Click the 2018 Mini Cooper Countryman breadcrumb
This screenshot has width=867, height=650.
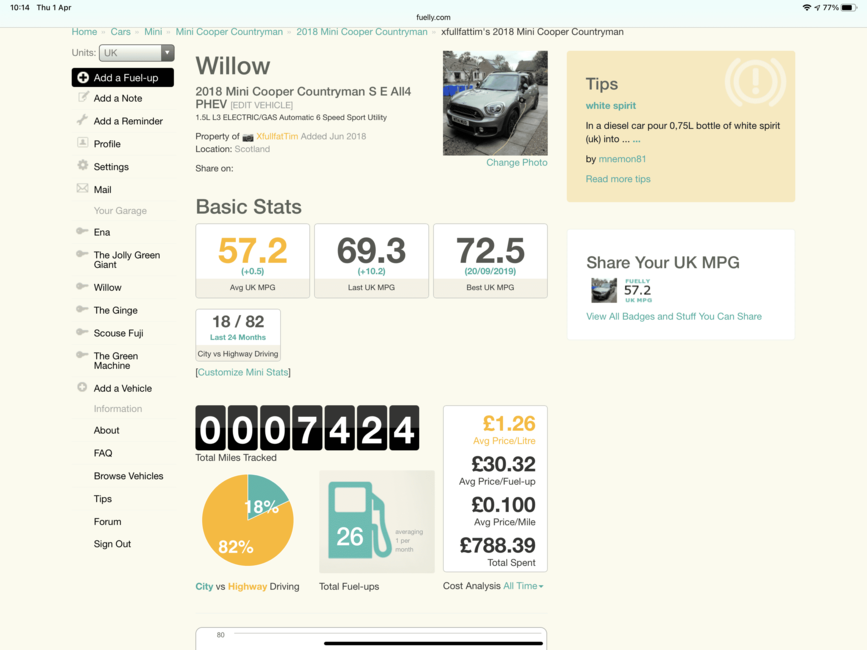click(362, 32)
